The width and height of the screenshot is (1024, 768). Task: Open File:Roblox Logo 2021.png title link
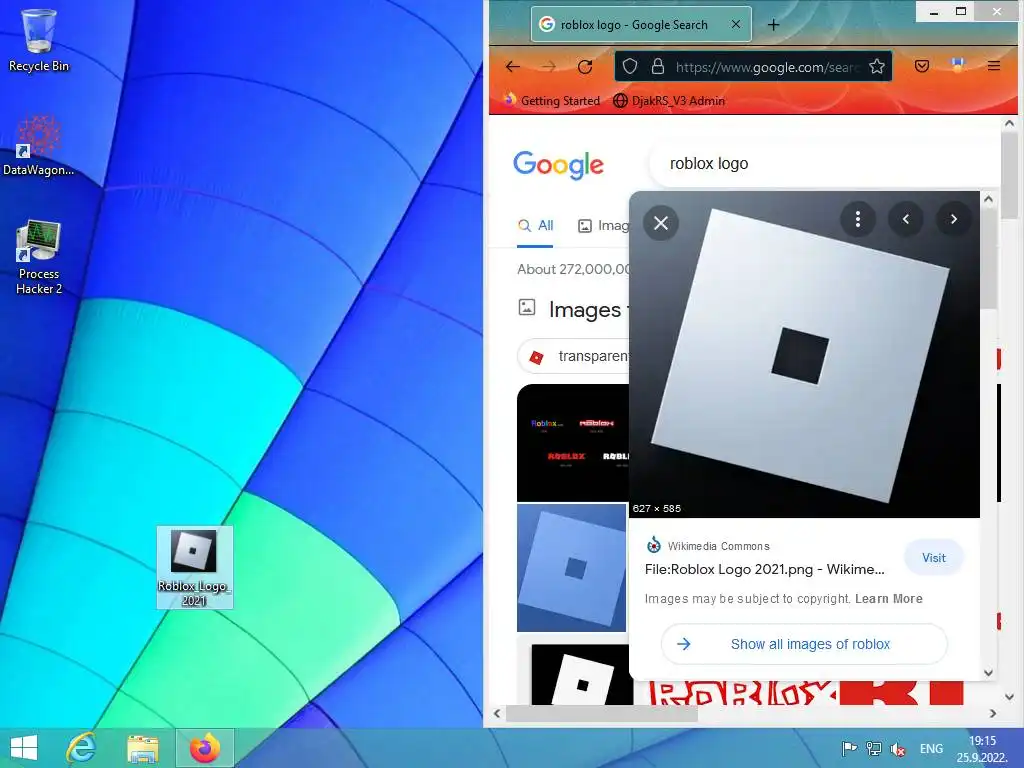pos(765,569)
